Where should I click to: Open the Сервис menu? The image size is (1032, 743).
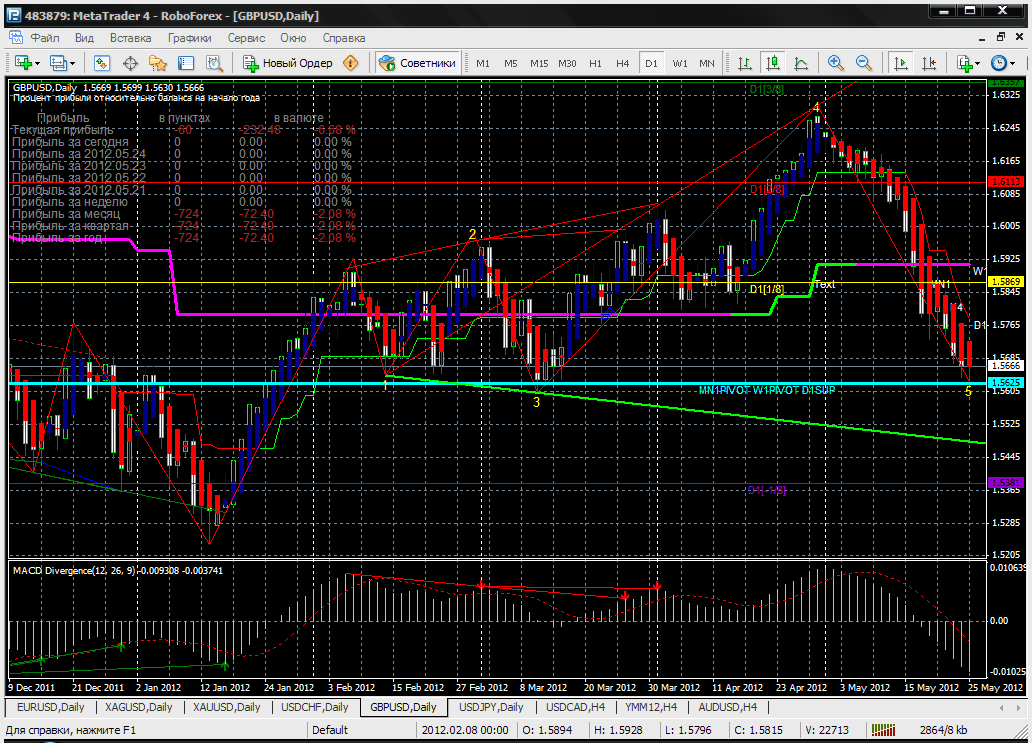point(246,38)
